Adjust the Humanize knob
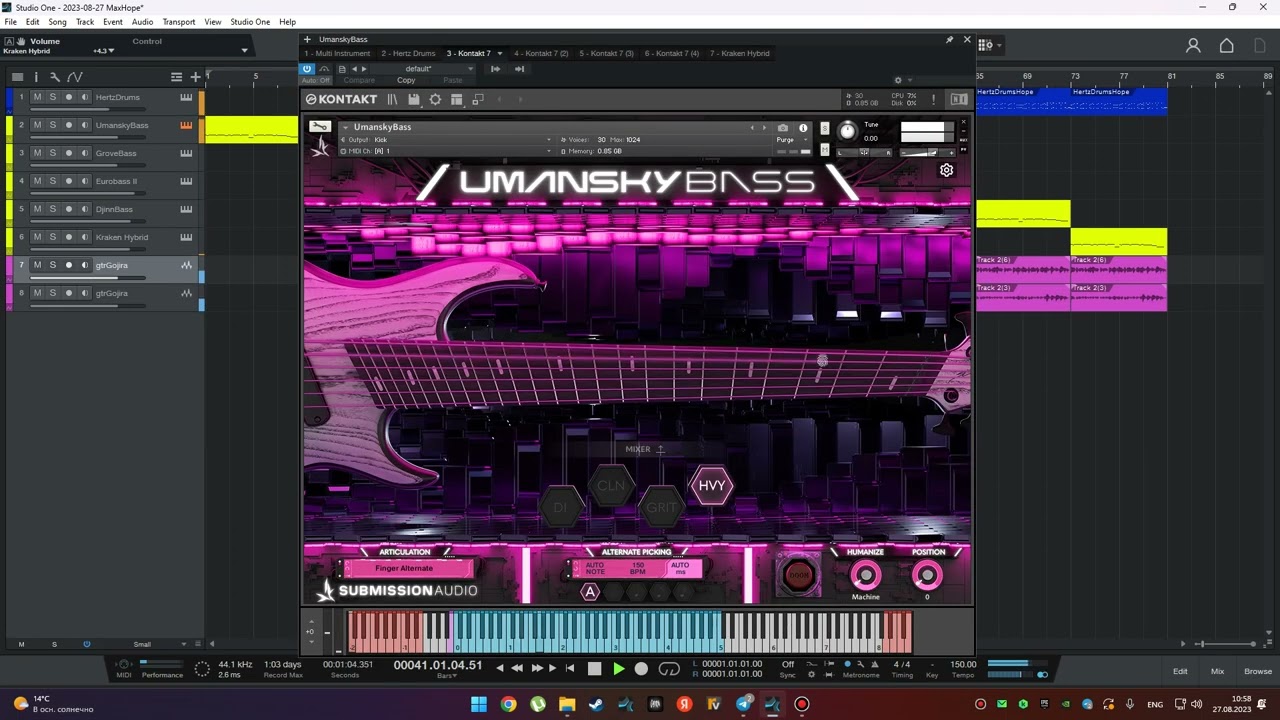 tap(865, 576)
